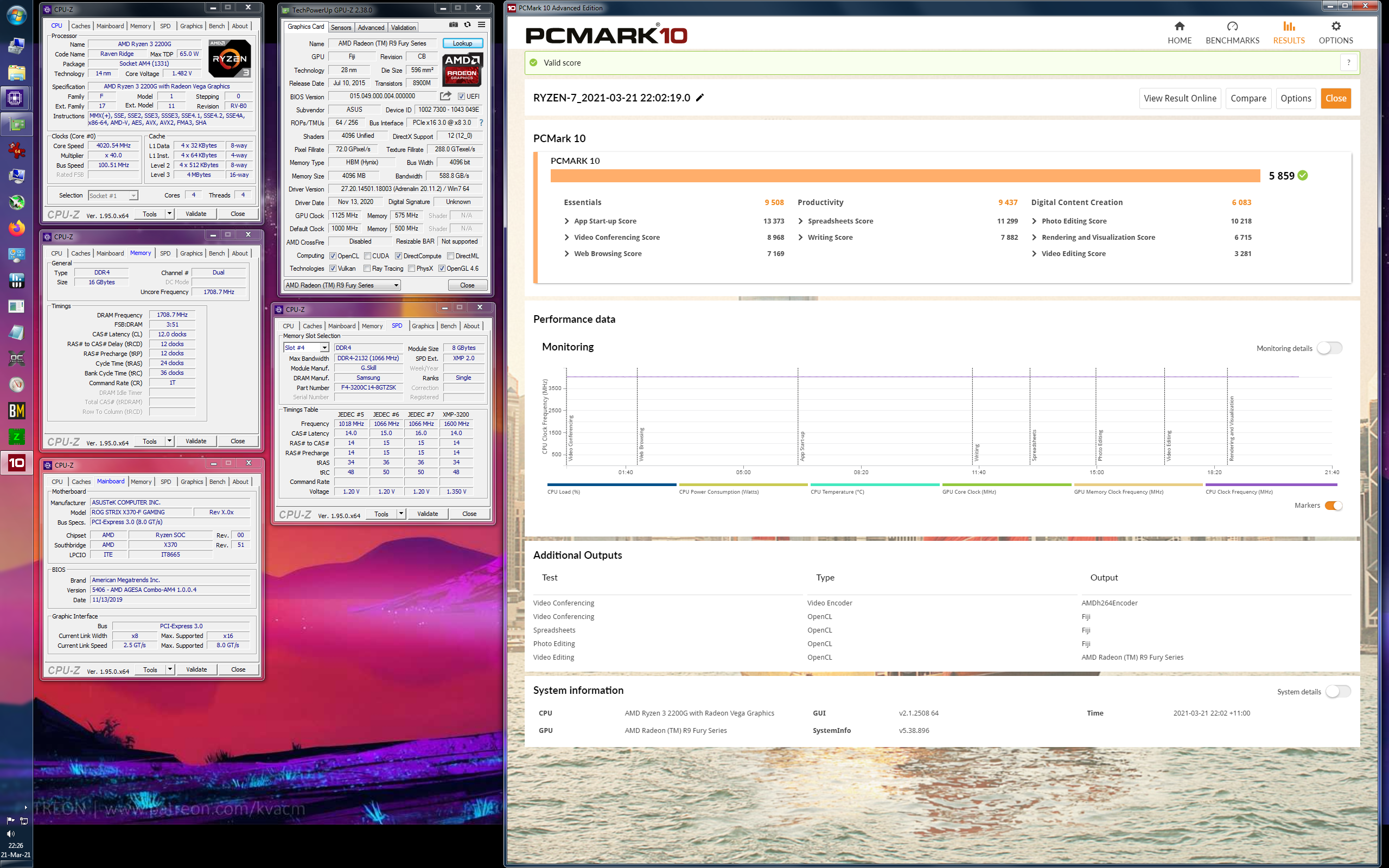Toggle the DirectML checkbox

[450, 256]
